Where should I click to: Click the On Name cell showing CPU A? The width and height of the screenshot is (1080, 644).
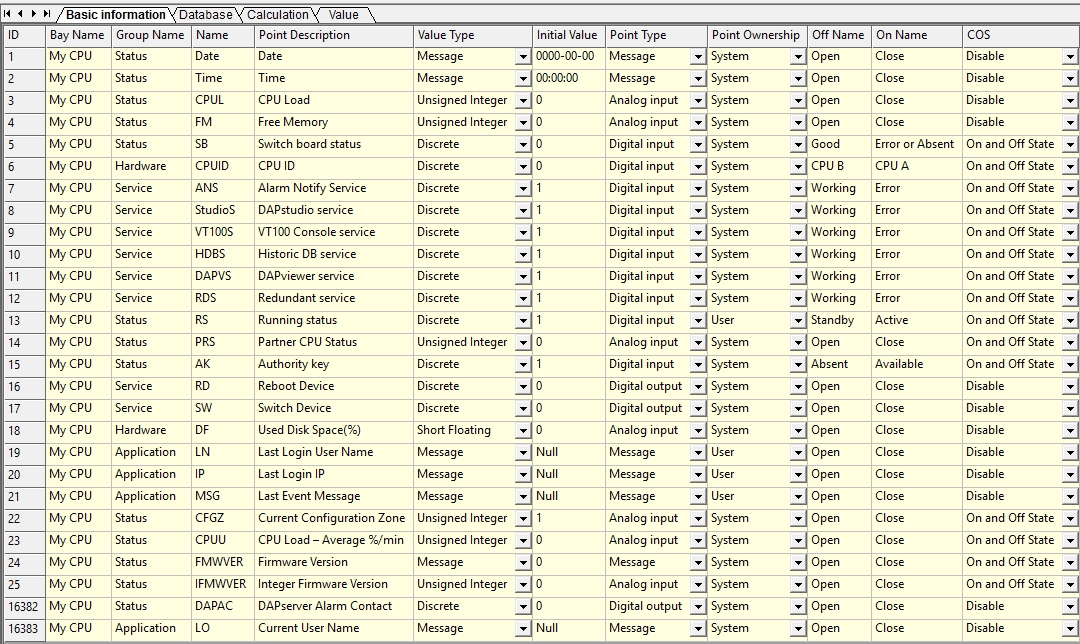(x=916, y=167)
